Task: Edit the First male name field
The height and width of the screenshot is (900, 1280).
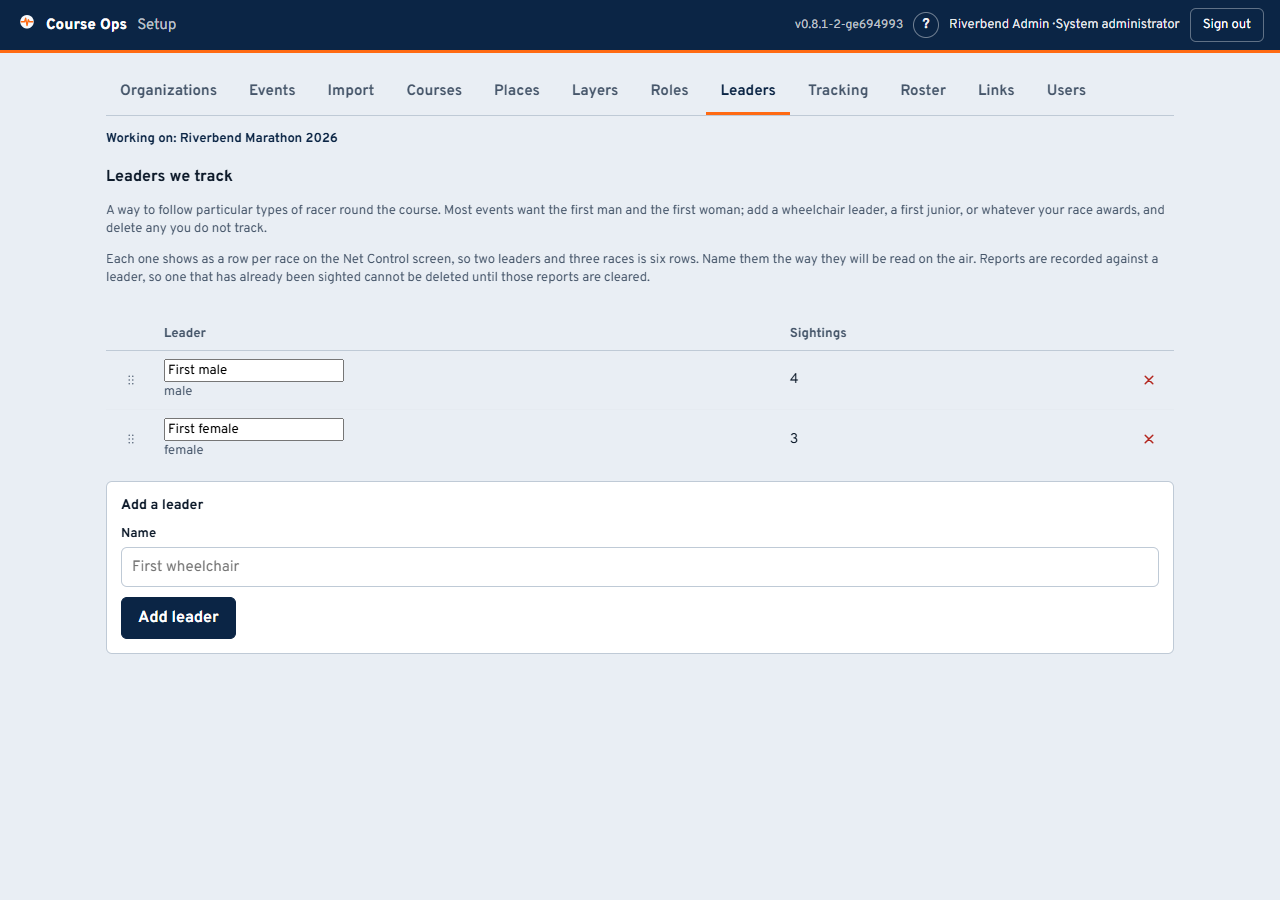Action: click(254, 370)
